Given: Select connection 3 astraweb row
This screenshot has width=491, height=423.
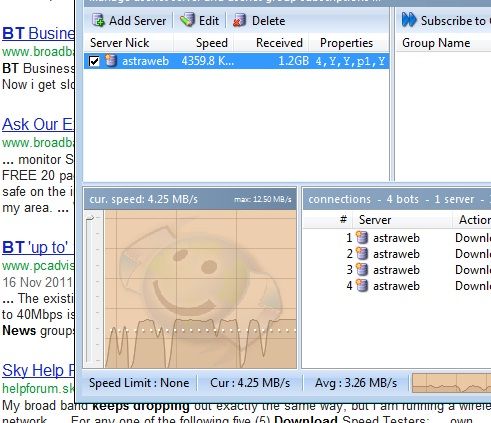Looking at the screenshot, I should coord(397,270).
